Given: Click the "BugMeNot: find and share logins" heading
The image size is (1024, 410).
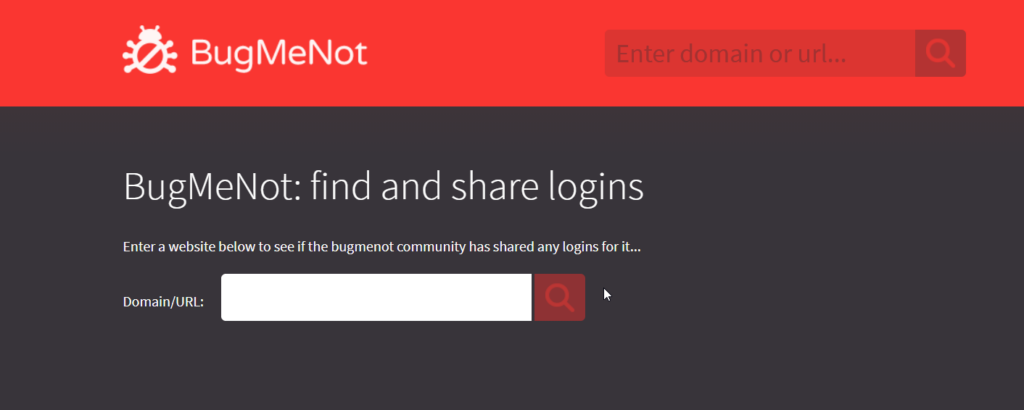Looking at the screenshot, I should click(383, 187).
